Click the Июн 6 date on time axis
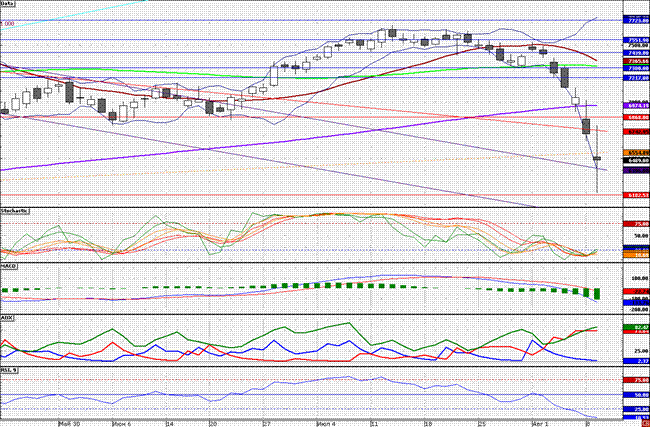The width and height of the screenshot is (650, 427). tap(121, 424)
